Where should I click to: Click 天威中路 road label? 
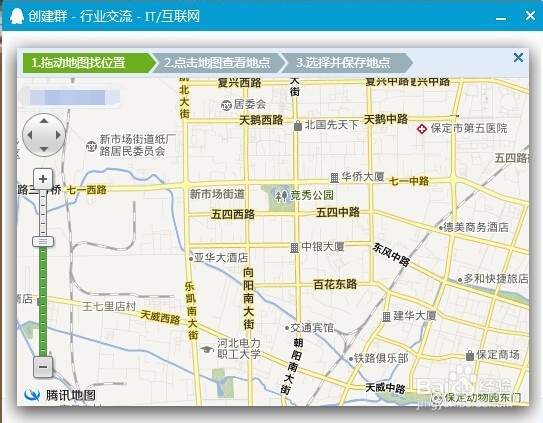[385, 388]
